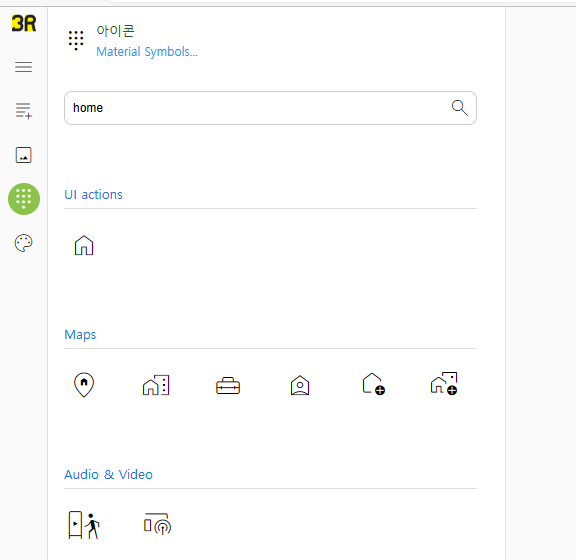Pick the add home work icon
Viewport: 576px width, 560px height.
pos(444,384)
